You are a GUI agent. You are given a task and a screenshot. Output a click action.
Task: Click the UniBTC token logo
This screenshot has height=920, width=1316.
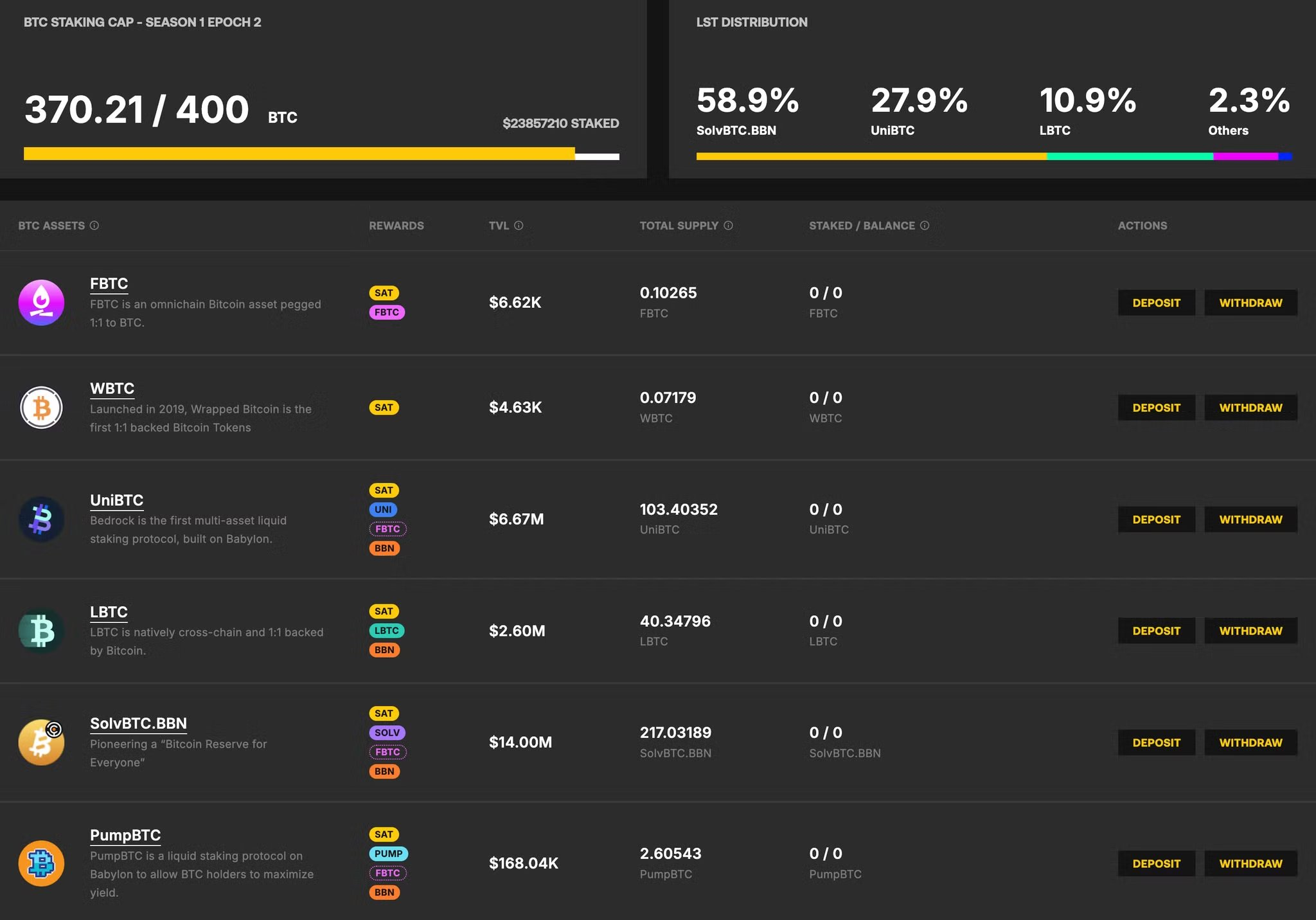(x=41, y=519)
